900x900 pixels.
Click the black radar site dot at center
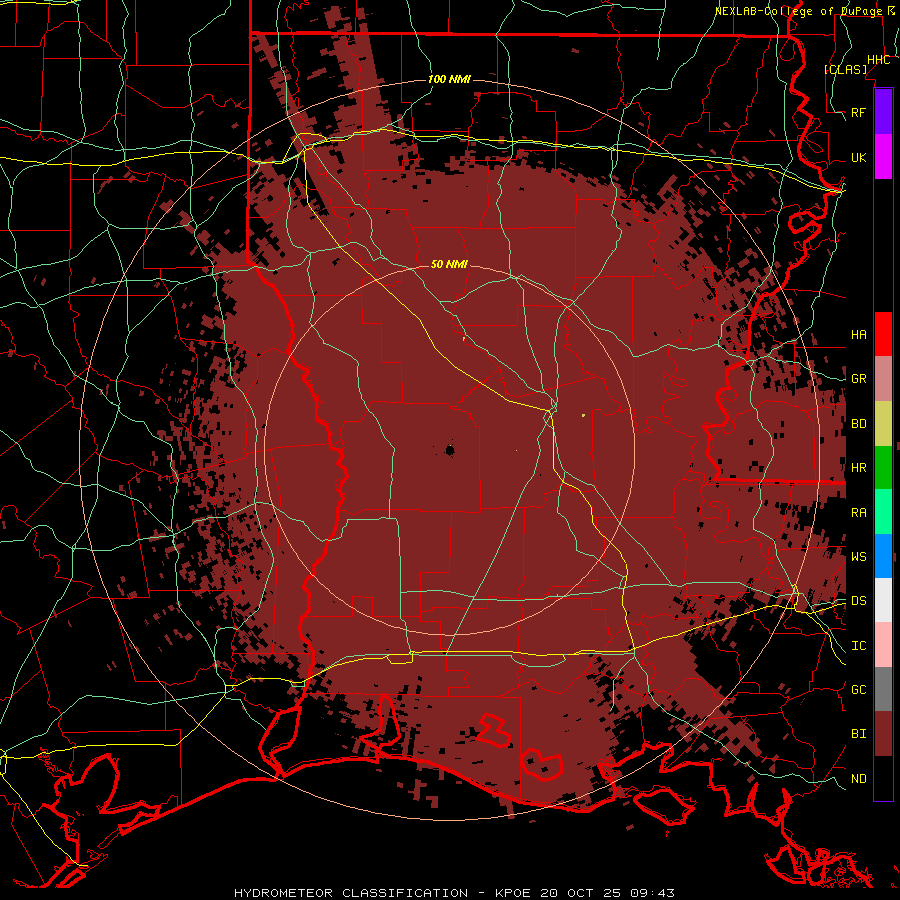click(450, 451)
